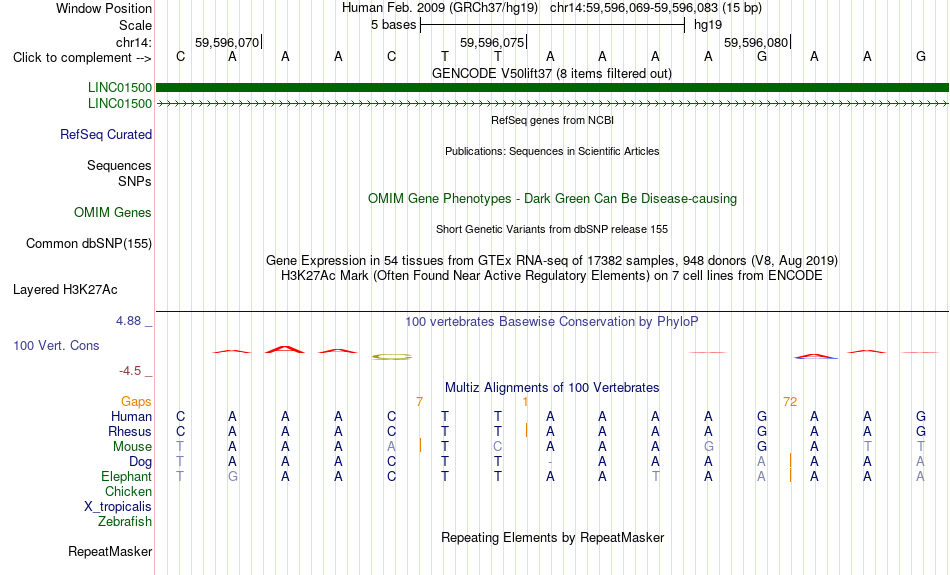Open the 100 Vert. Cons track label
This screenshot has width=950, height=575.
[x=56, y=345]
